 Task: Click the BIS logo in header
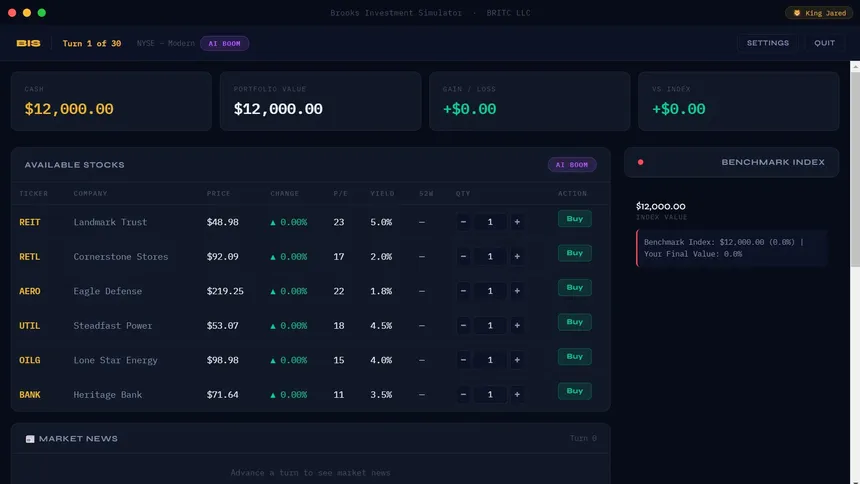click(27, 43)
